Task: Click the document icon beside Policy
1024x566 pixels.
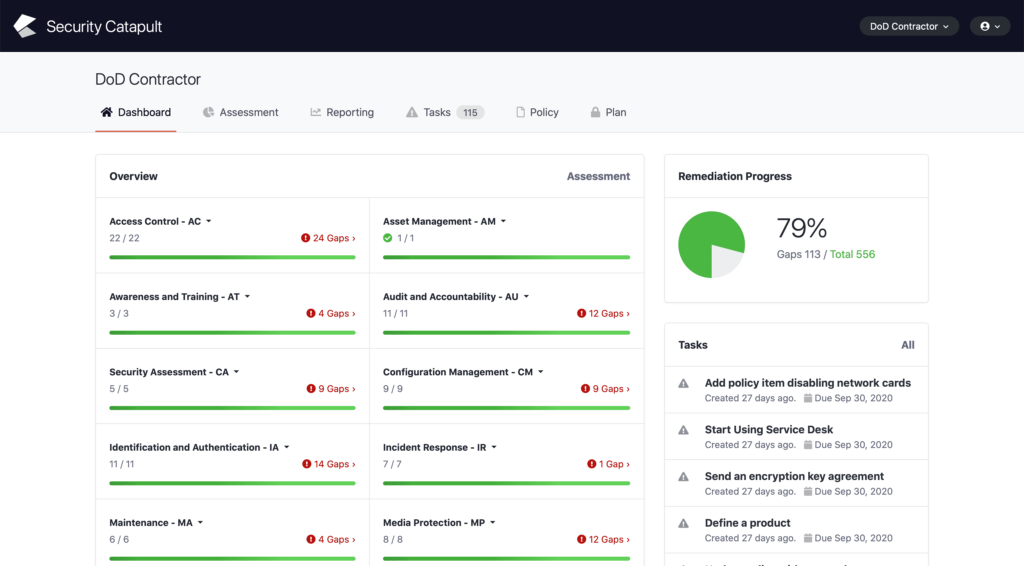Action: tap(520, 112)
